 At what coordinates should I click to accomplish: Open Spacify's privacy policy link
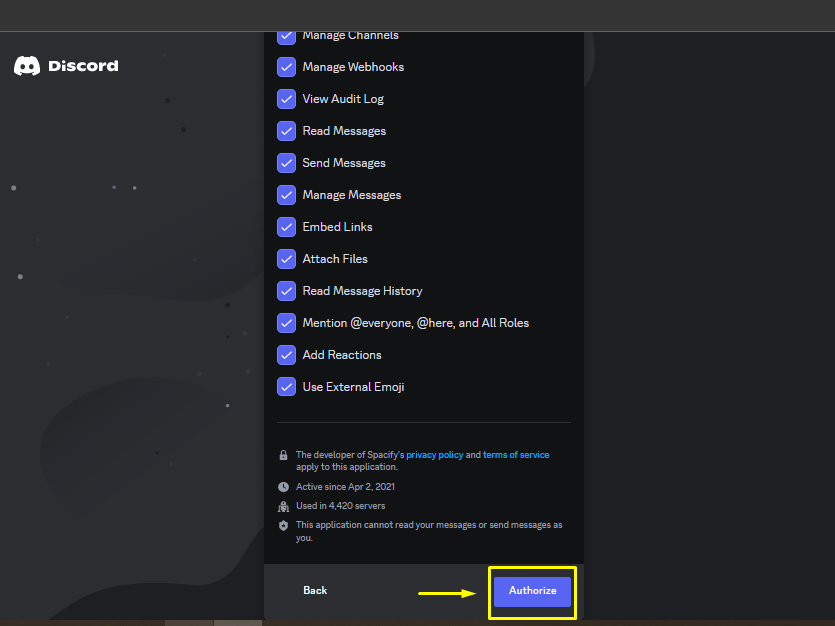point(435,455)
